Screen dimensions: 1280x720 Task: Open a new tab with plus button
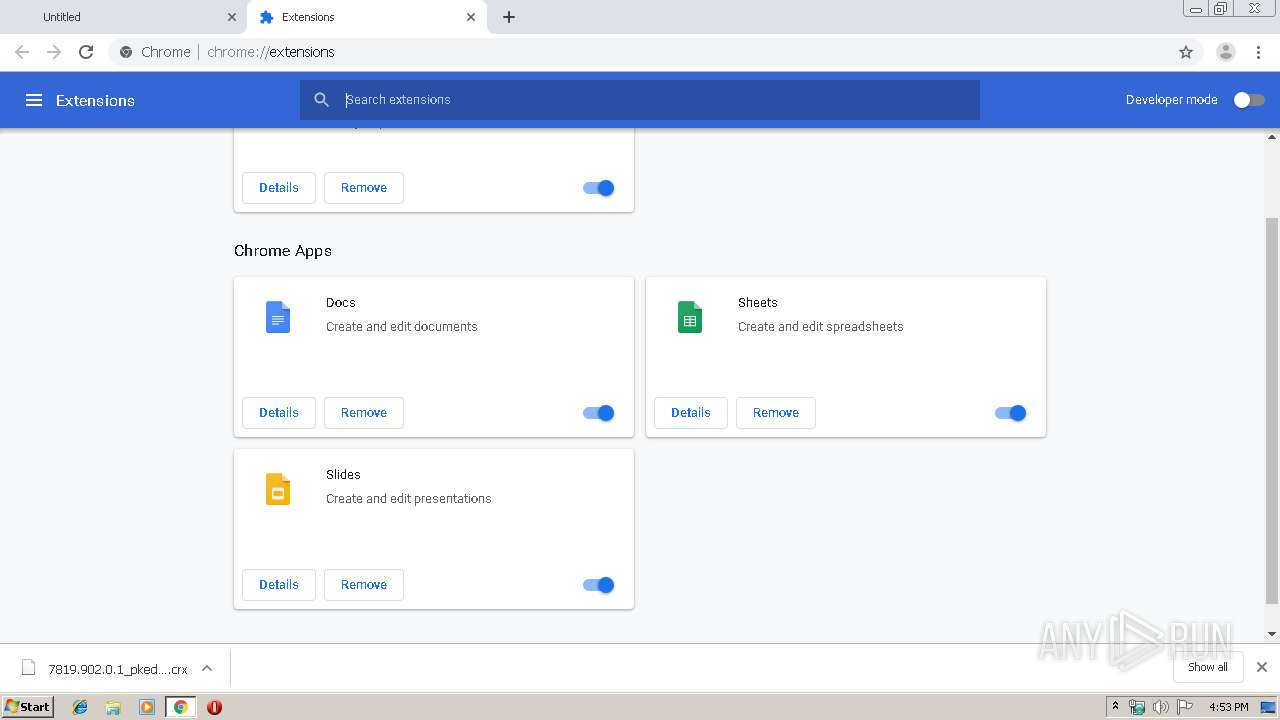pos(509,17)
